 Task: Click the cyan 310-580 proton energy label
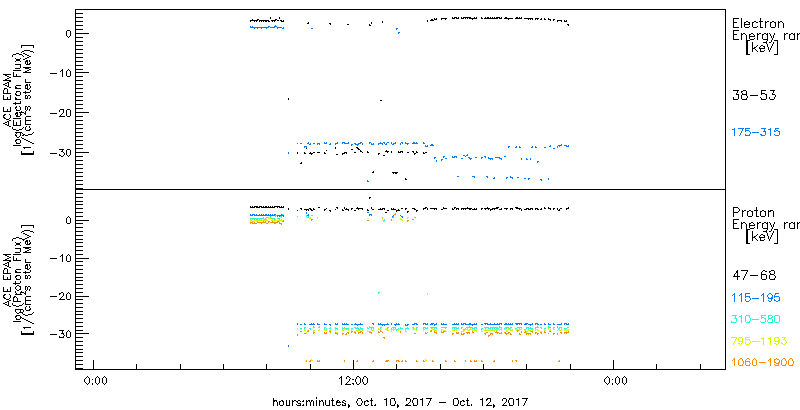tap(756, 319)
